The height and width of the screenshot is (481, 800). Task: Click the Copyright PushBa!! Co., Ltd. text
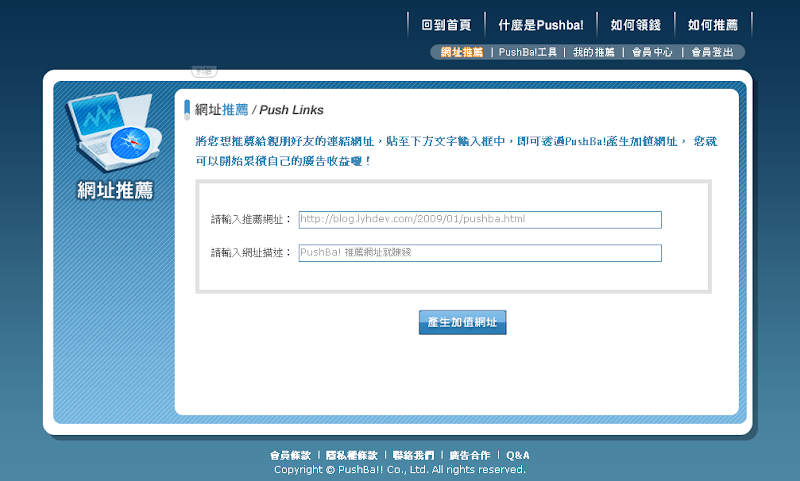tap(400, 469)
